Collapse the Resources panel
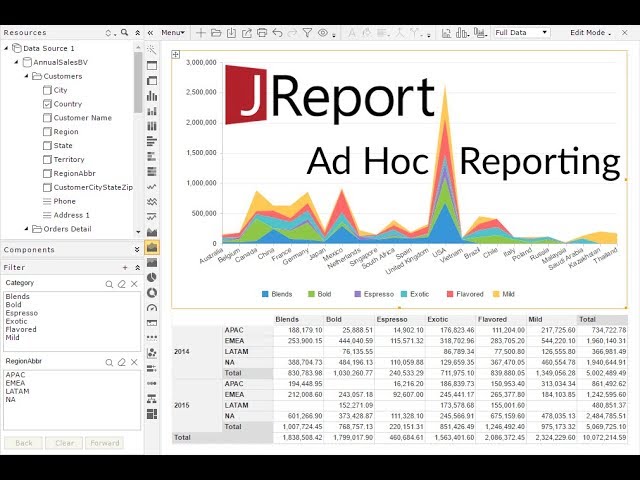Viewport: 640px width, 480px height. (x=138, y=32)
